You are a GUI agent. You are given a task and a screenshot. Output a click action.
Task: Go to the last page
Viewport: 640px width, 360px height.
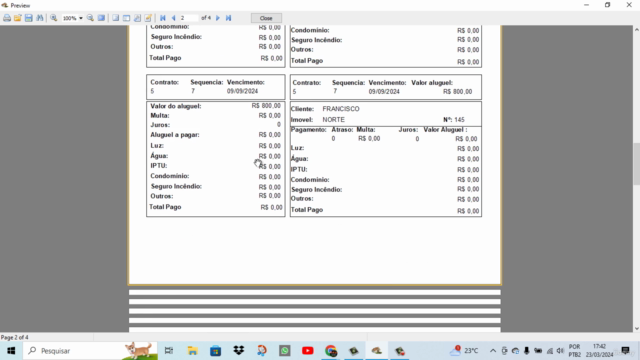point(229,18)
